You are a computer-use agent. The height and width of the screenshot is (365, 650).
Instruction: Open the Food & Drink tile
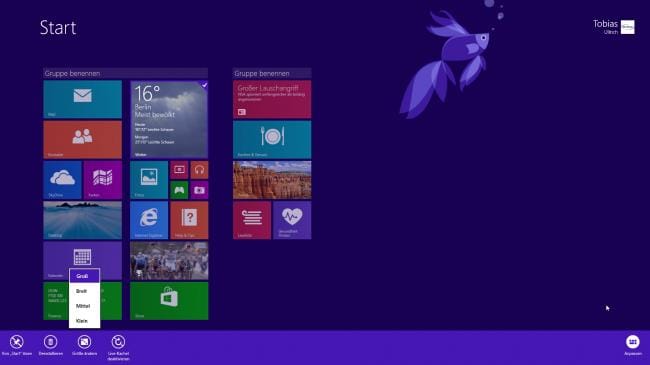[272, 139]
